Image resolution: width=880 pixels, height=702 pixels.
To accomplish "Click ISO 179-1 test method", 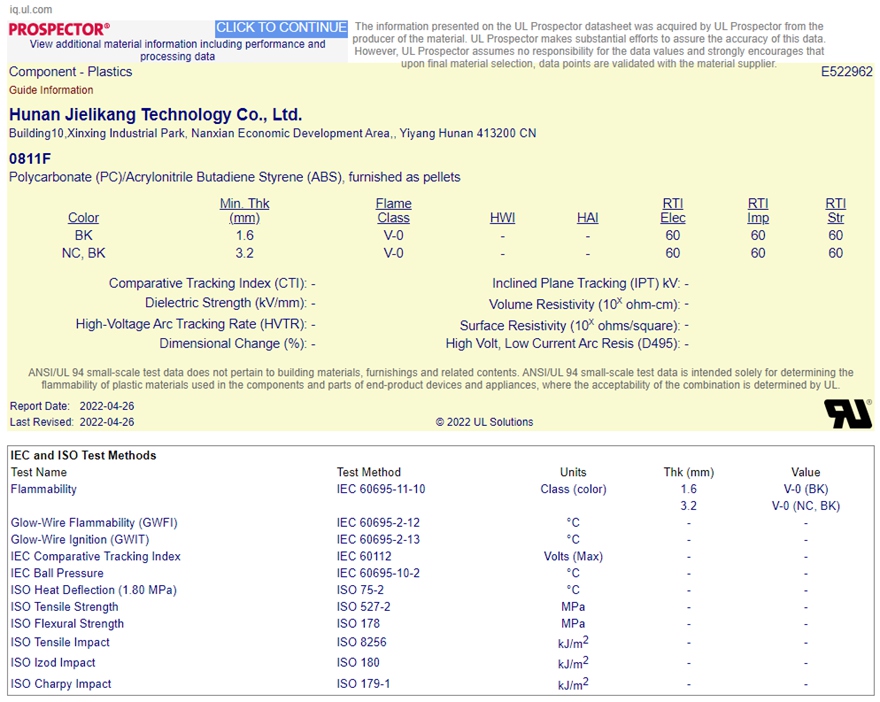I will pyautogui.click(x=364, y=683).
